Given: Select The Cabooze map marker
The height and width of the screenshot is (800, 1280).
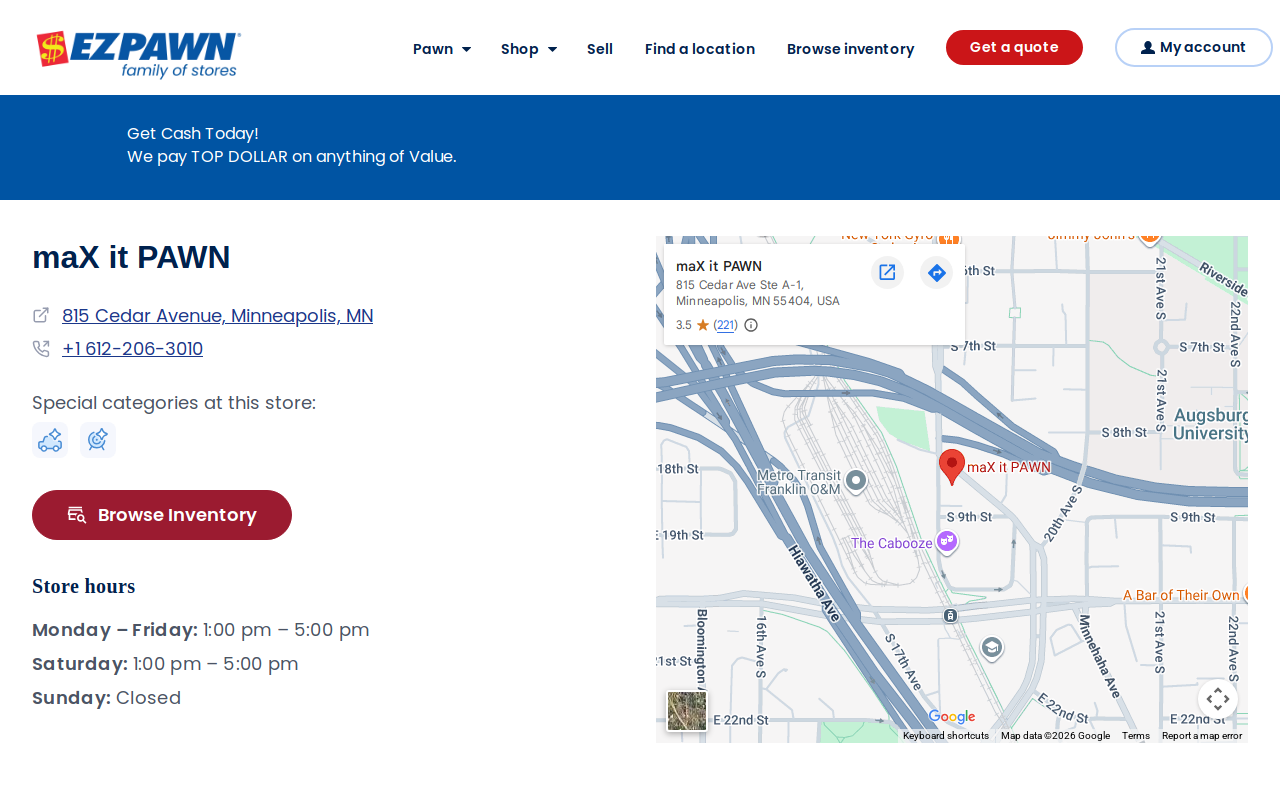Looking at the screenshot, I should pyautogui.click(x=947, y=542).
